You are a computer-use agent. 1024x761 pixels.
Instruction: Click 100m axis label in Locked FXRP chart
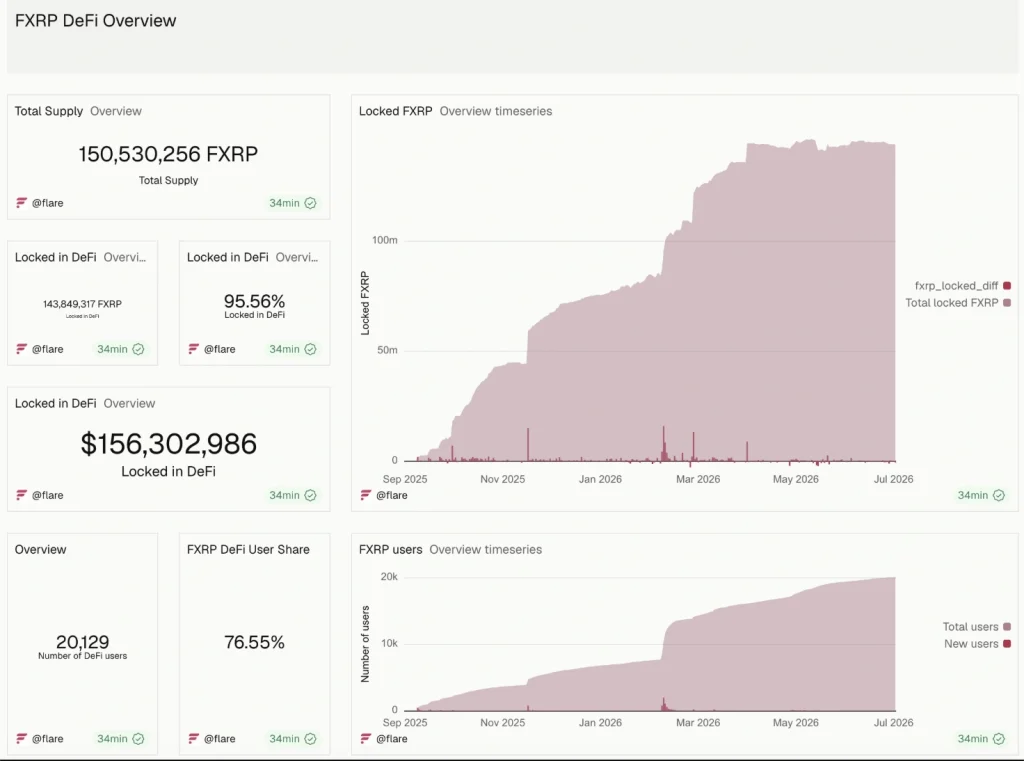385,240
